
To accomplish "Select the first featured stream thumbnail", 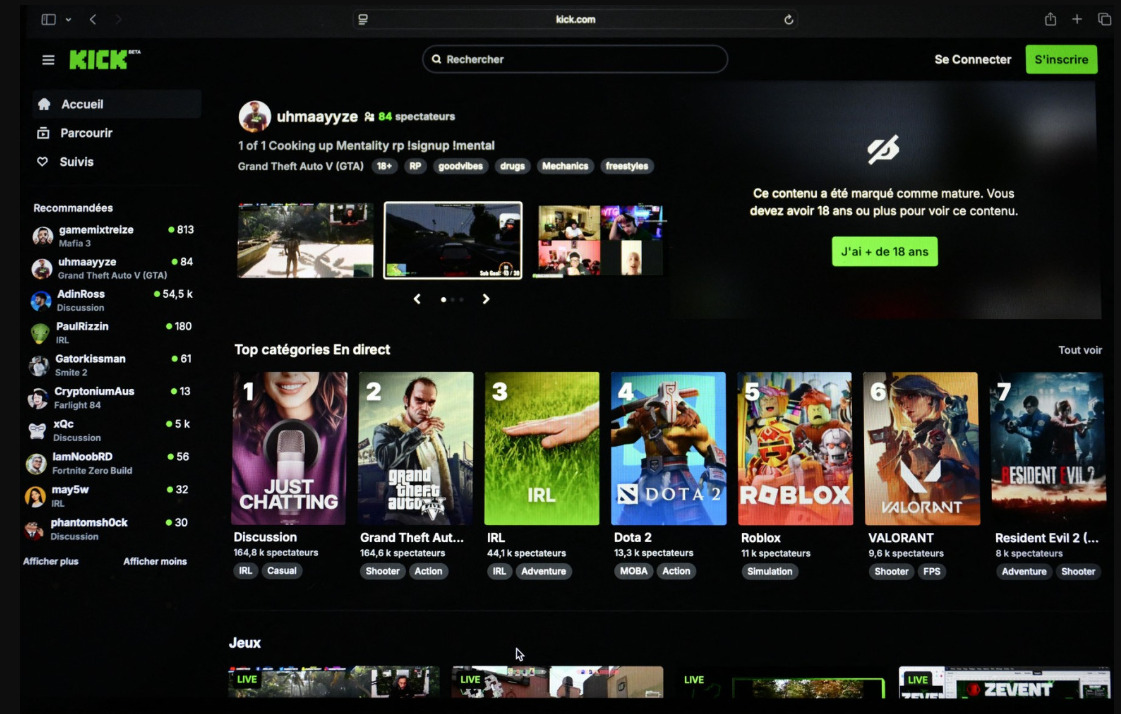I will (x=305, y=240).
